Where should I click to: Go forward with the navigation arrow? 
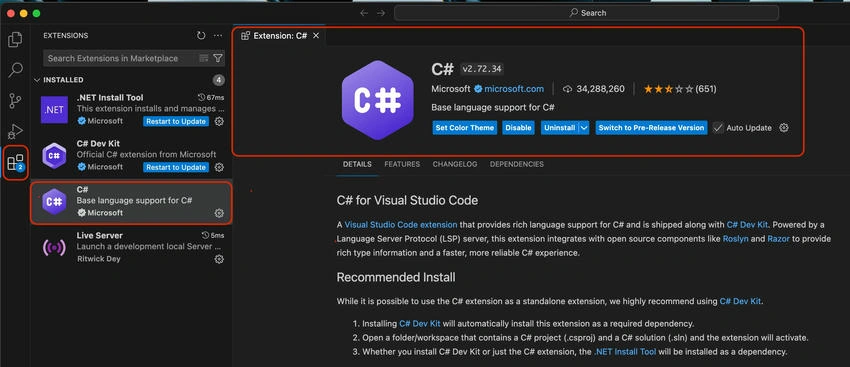381,13
